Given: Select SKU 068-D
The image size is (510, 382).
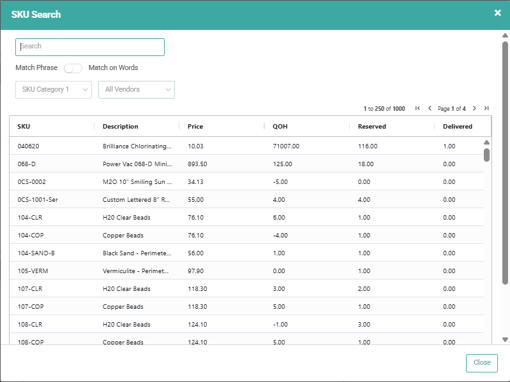Looking at the screenshot, I should pyautogui.click(x=27, y=164).
